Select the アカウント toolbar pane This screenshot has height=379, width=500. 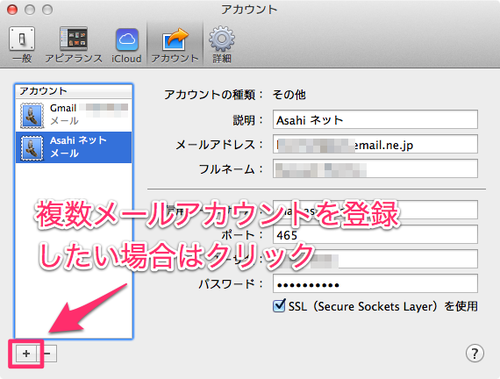[175, 45]
